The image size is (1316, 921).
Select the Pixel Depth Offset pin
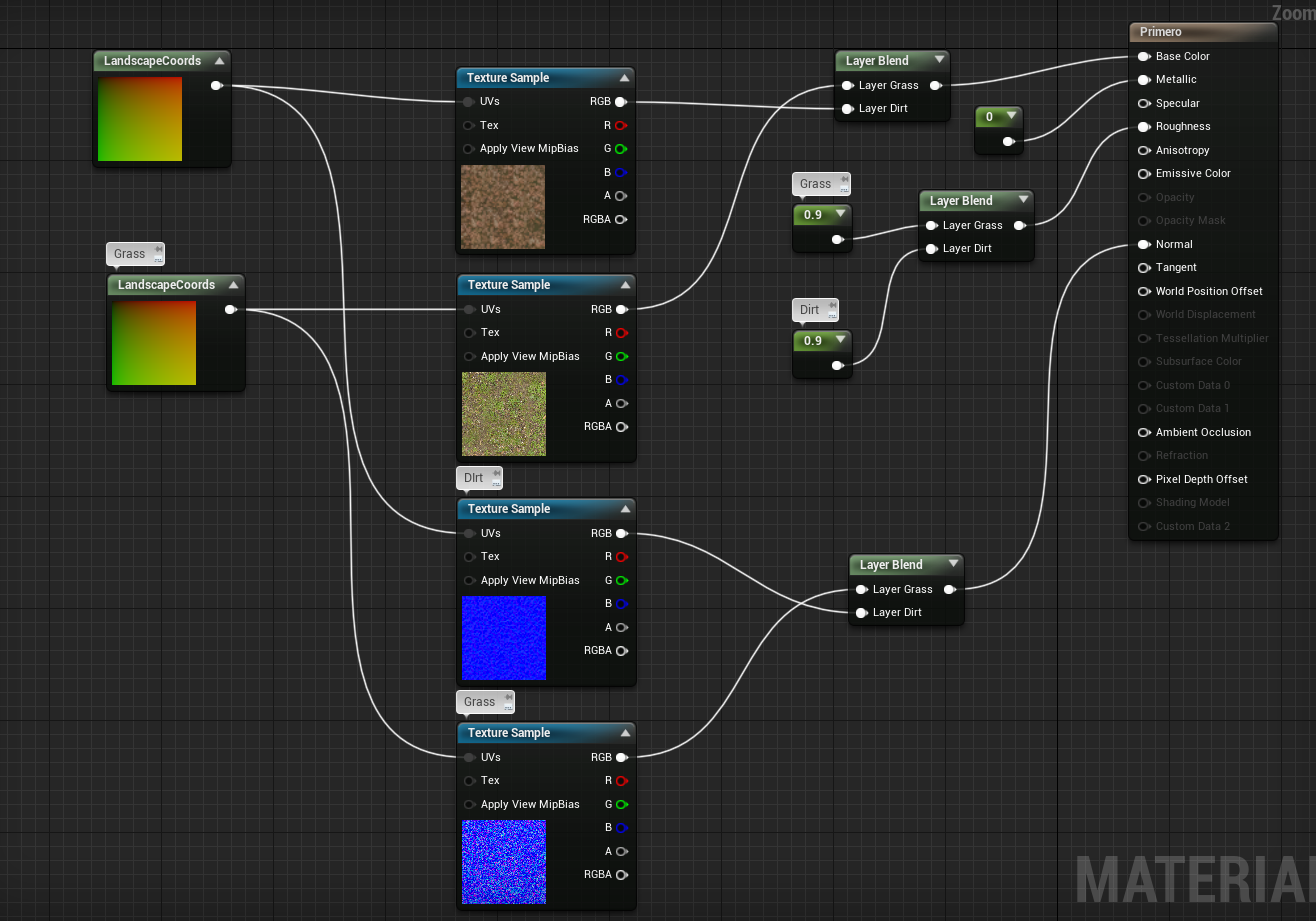click(x=1144, y=479)
